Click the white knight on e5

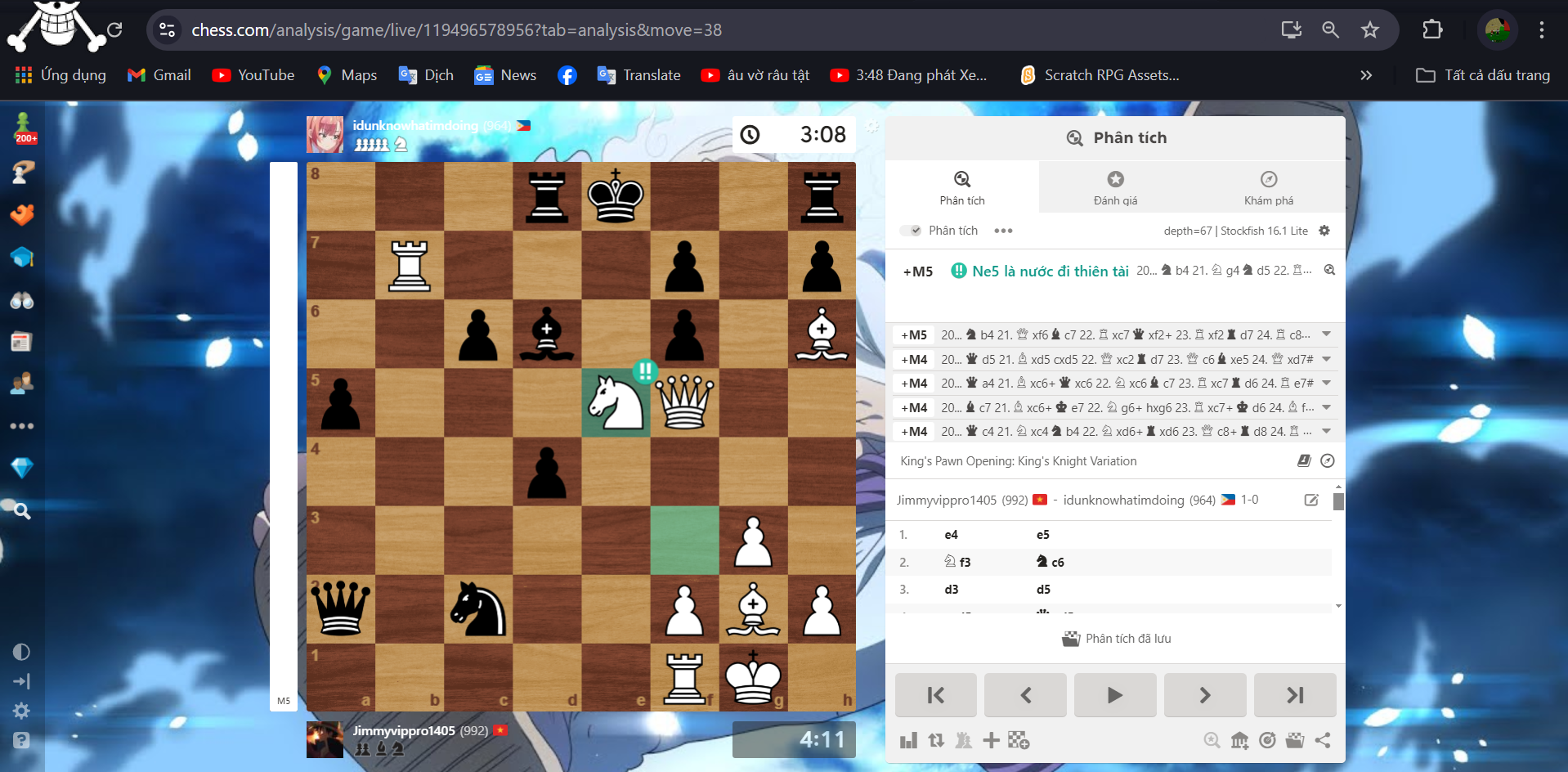[616, 402]
